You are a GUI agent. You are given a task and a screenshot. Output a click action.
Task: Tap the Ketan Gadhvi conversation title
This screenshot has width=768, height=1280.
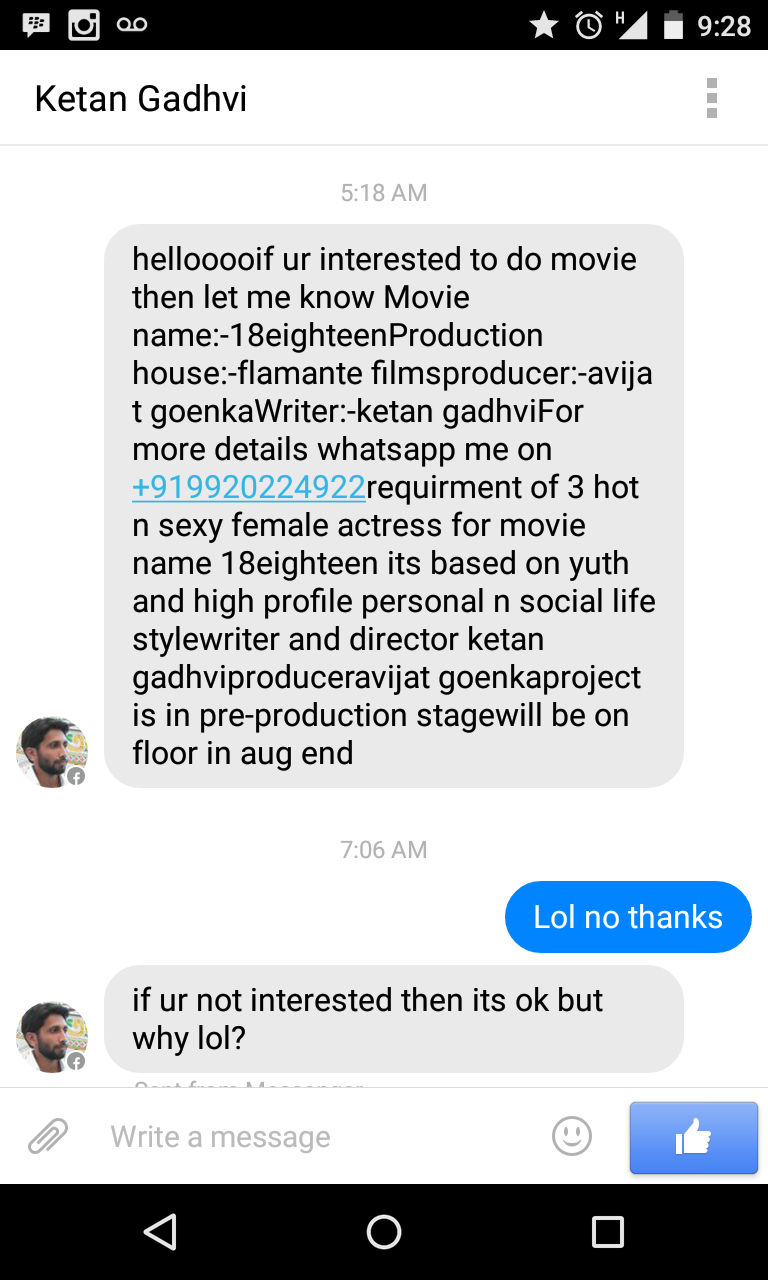point(141,99)
